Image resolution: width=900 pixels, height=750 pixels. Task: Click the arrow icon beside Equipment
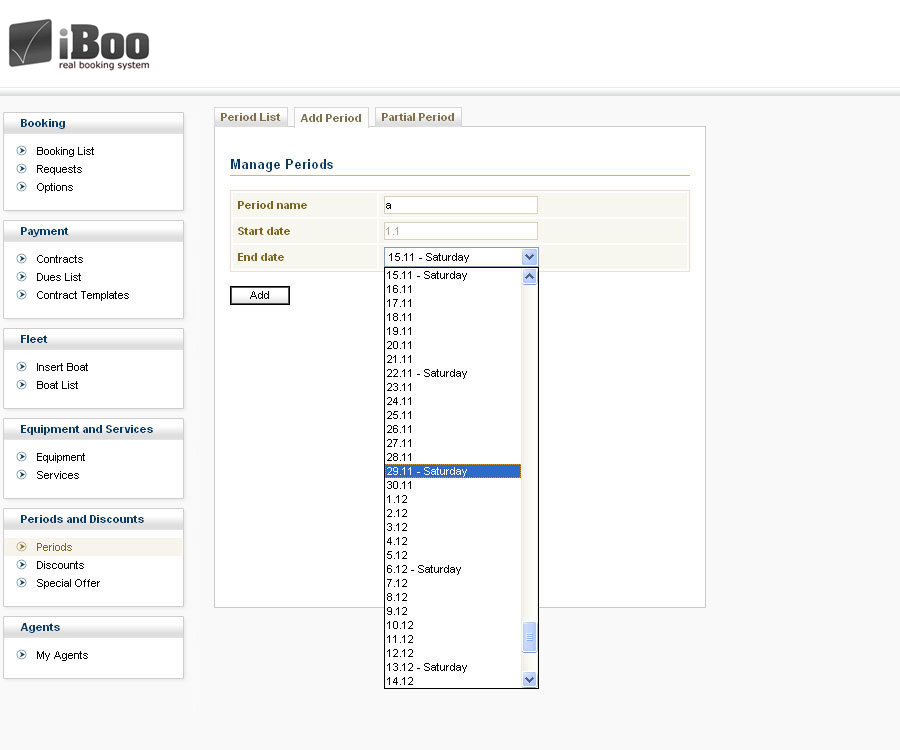coord(22,457)
